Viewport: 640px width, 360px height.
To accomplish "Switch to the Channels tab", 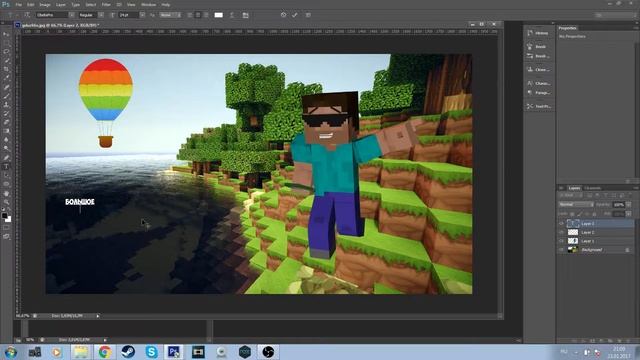I will (x=593, y=188).
